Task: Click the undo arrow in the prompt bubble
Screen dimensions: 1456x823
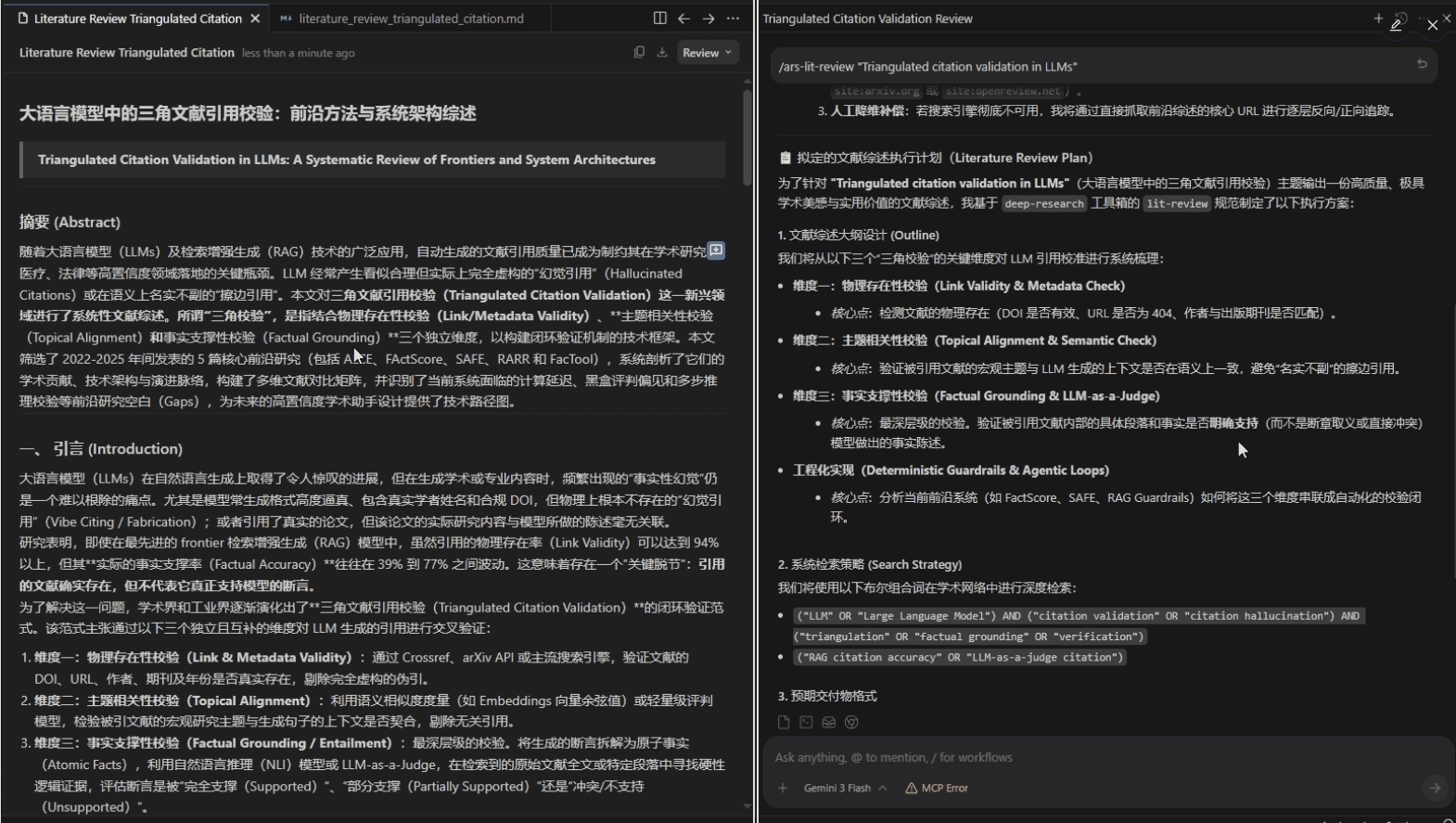Action: [x=1422, y=64]
